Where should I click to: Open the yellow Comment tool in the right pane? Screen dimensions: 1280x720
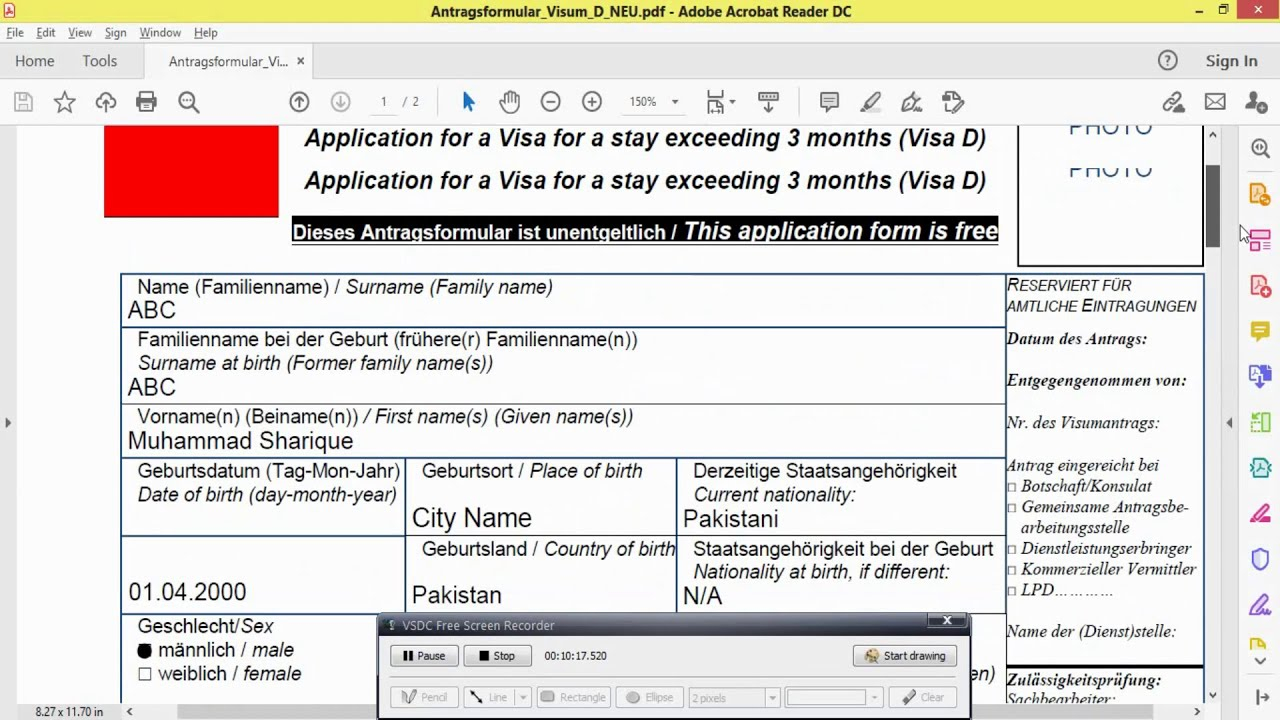pos(1260,331)
